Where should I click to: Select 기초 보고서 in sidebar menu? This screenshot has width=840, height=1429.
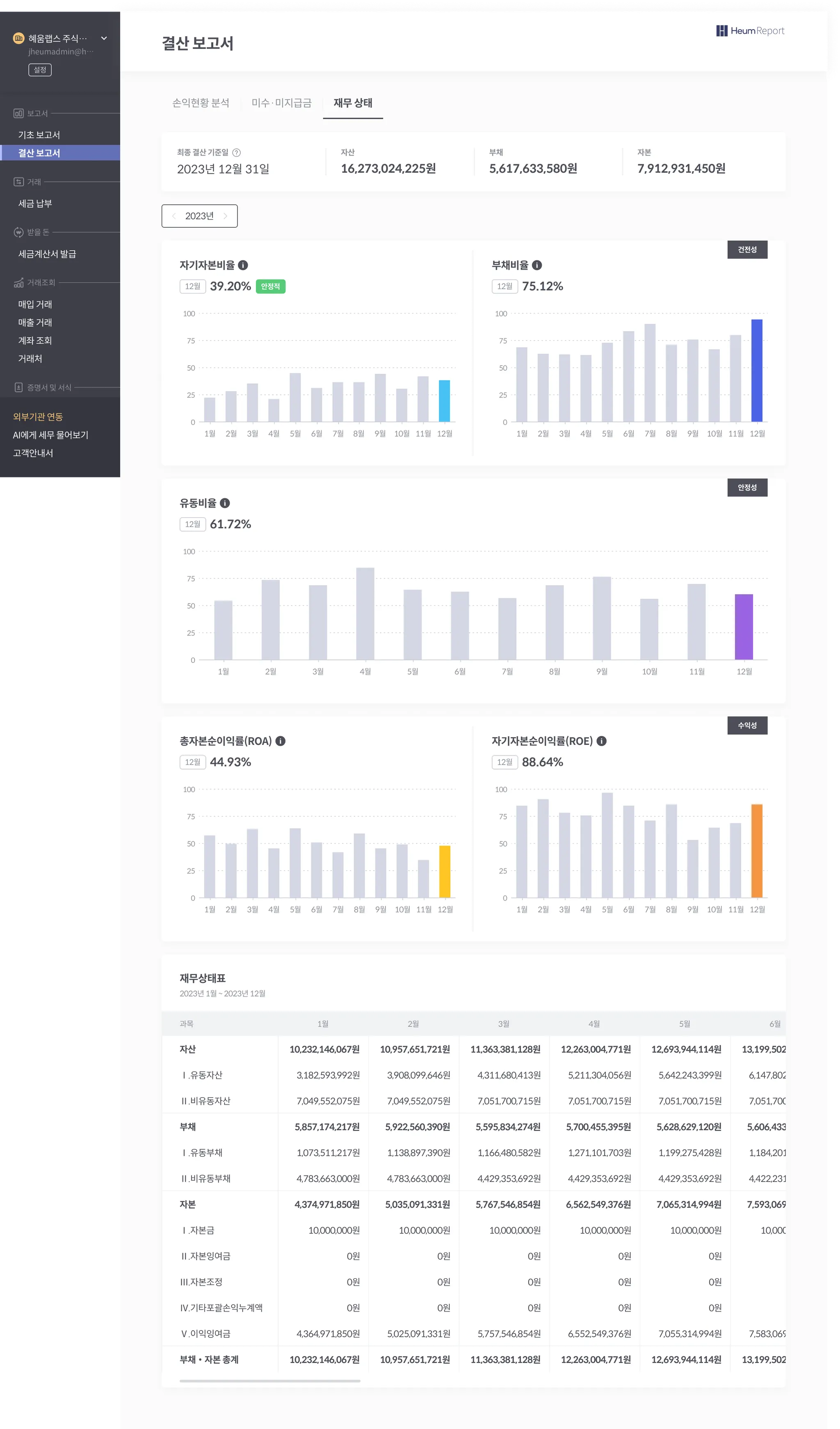tap(39, 135)
